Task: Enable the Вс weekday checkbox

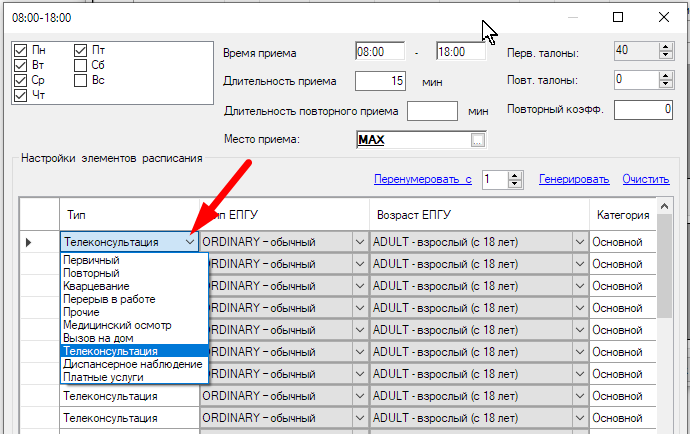Action: (81, 80)
